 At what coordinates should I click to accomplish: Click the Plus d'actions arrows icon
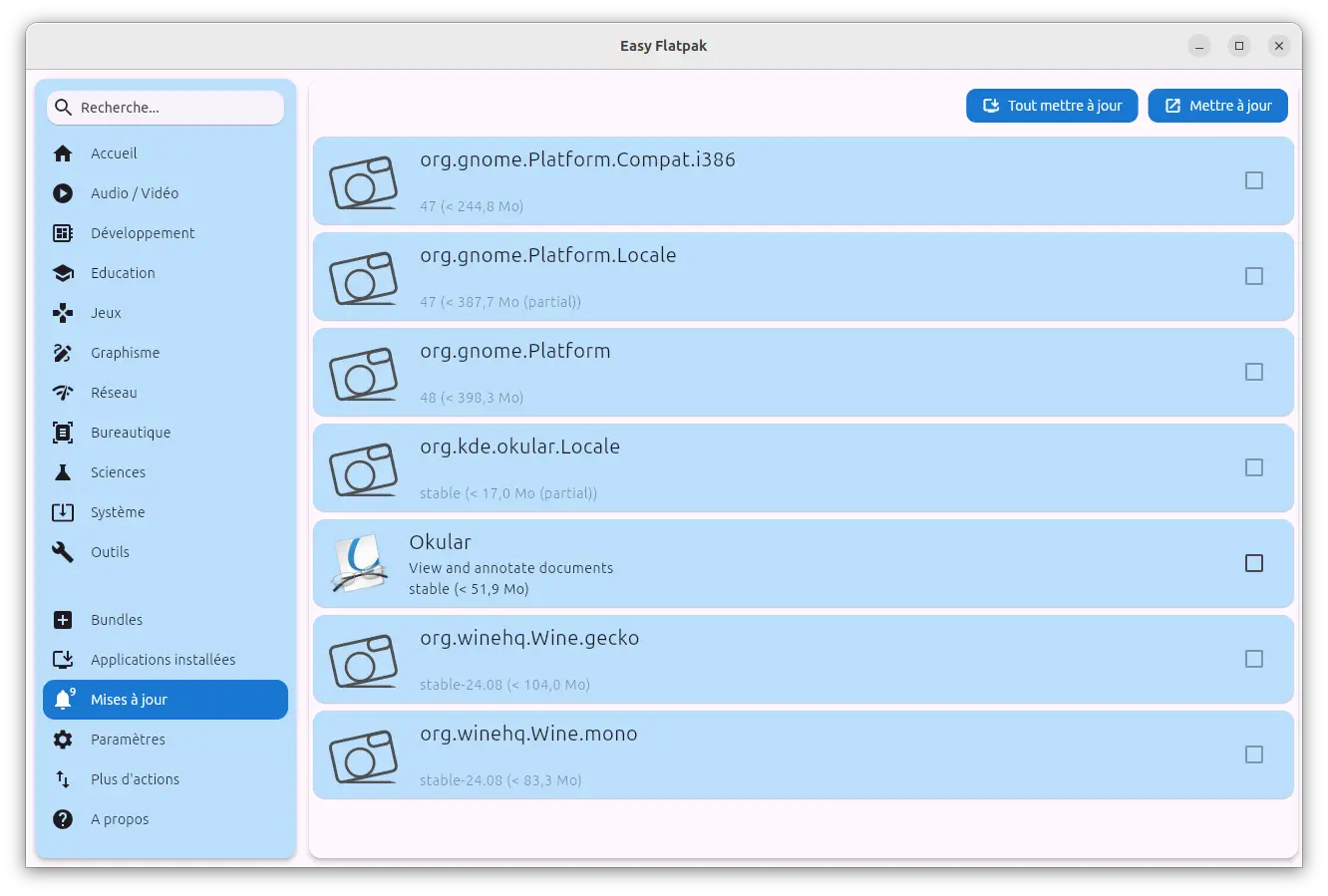tap(63, 779)
